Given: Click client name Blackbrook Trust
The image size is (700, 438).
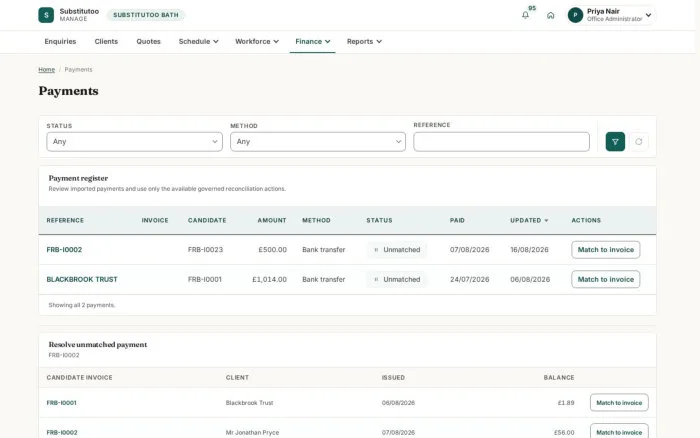Looking at the screenshot, I should click(249, 403).
